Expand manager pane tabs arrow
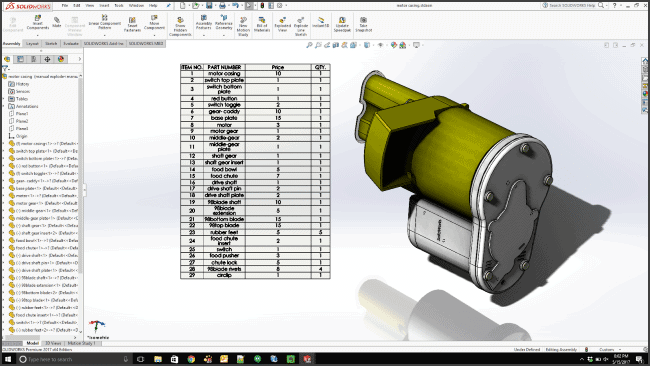The width and height of the screenshot is (650, 366). (80, 59)
